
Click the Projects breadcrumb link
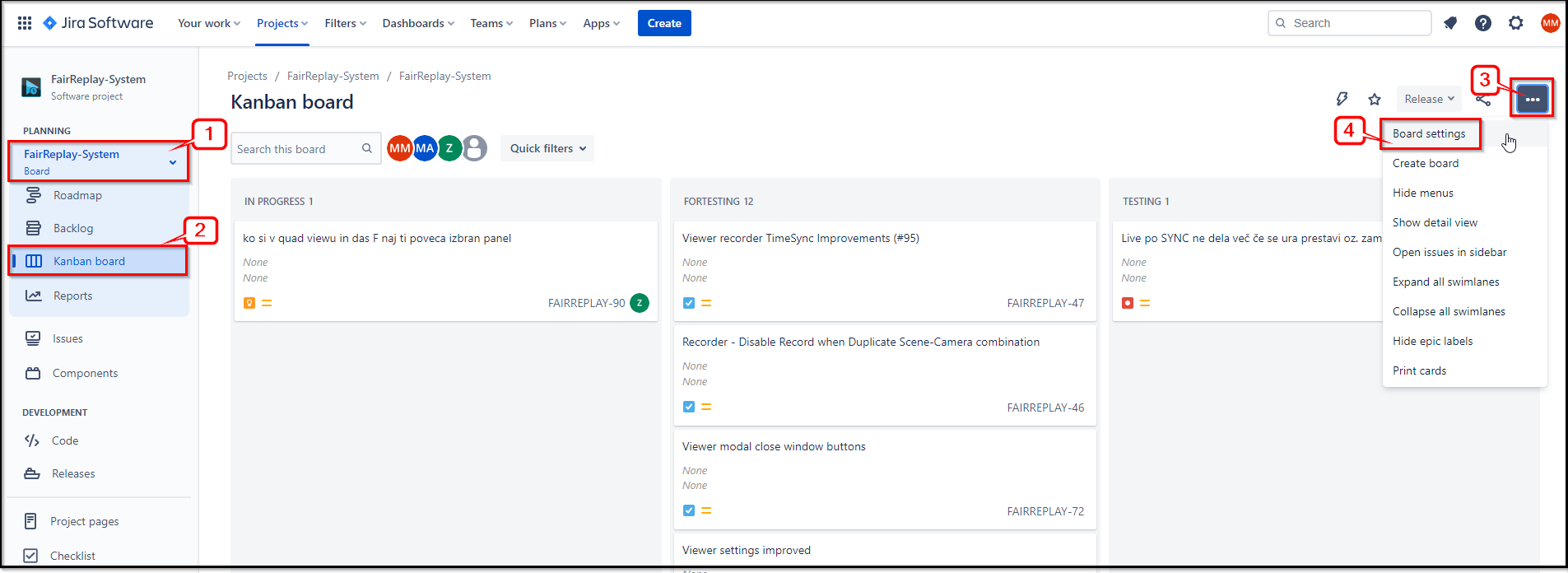[247, 76]
